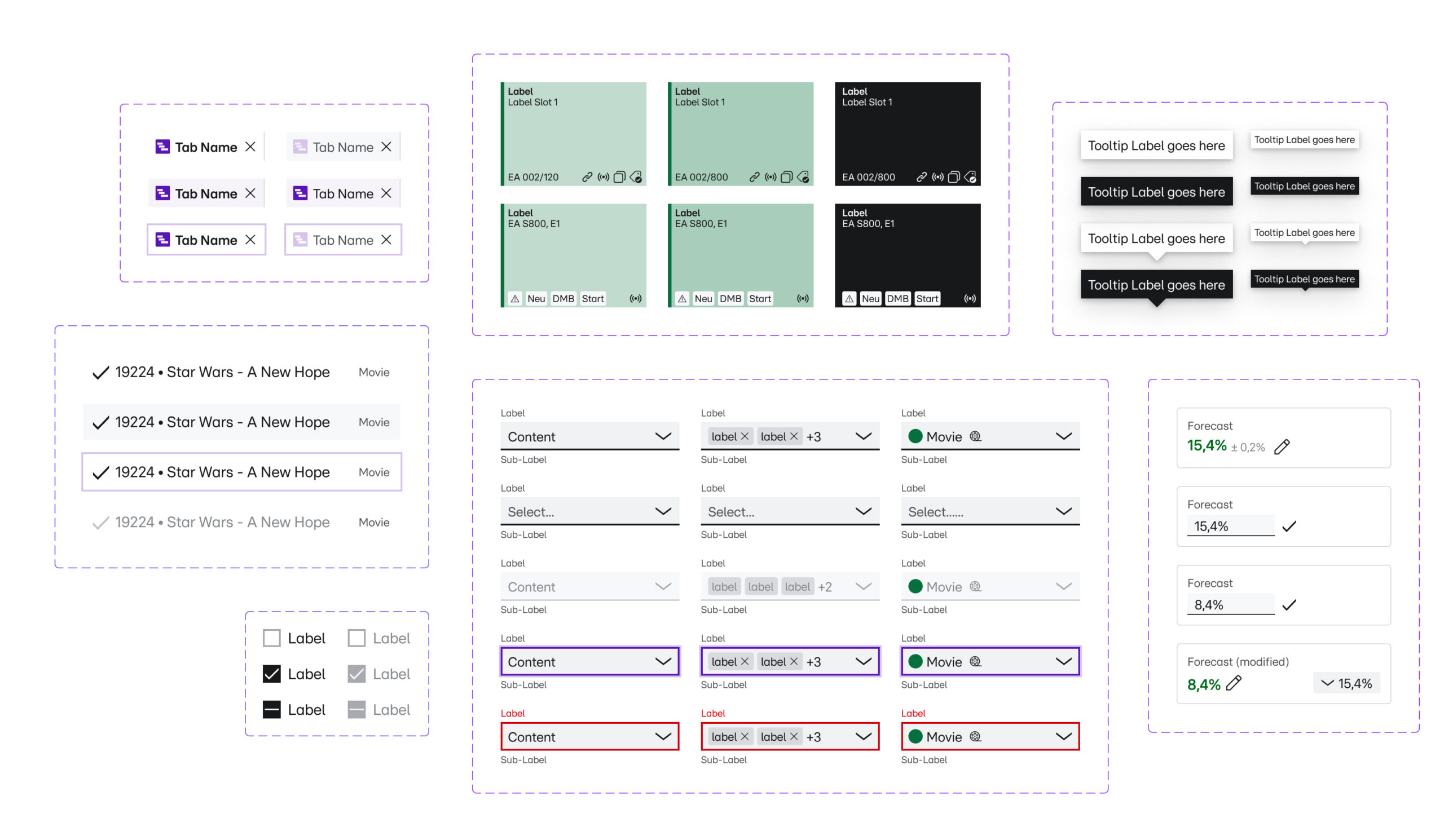Click broadcast icon on black EA 002/800 card

(937, 177)
